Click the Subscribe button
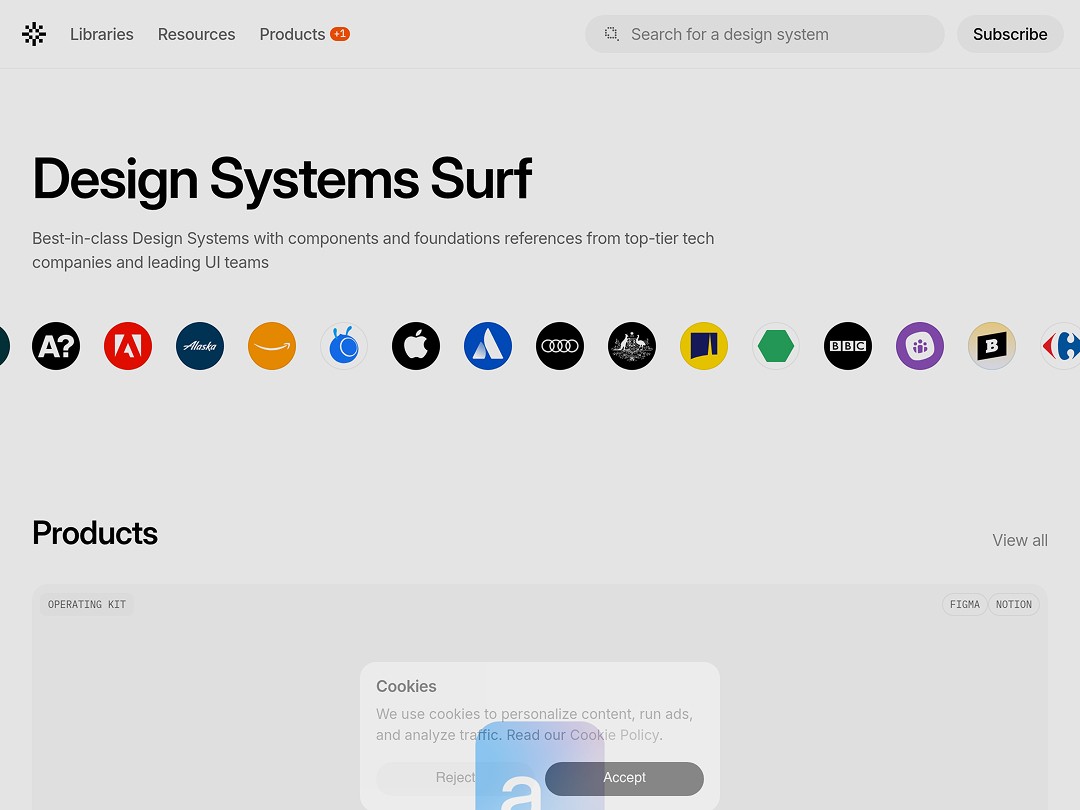 [x=1010, y=34]
